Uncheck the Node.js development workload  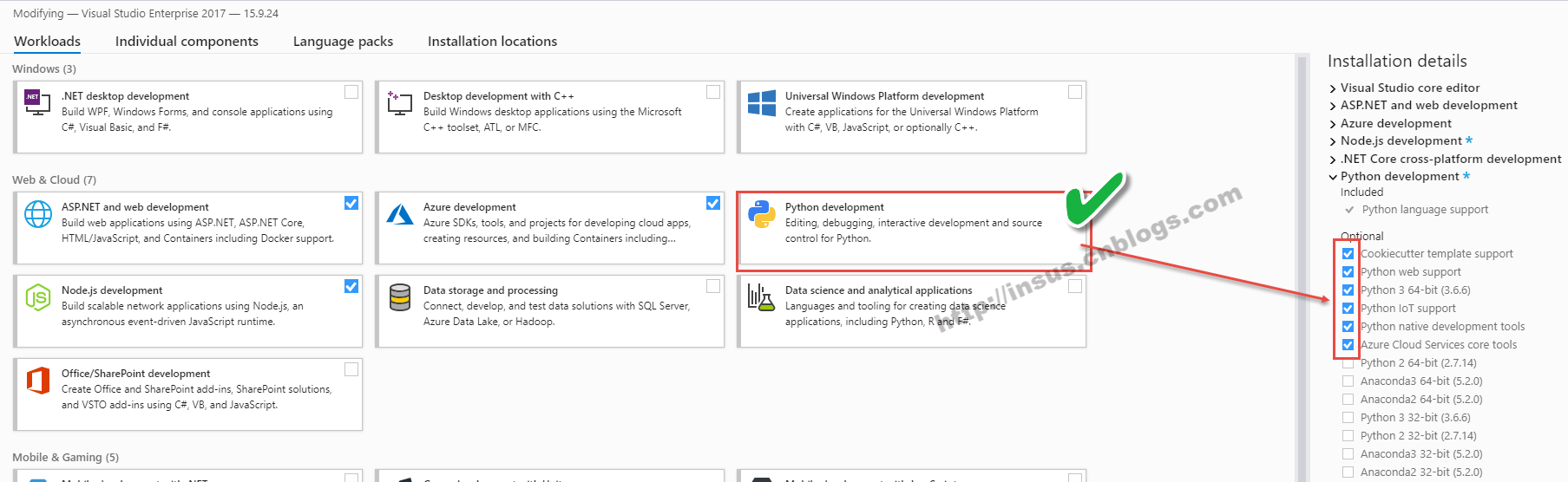351,286
